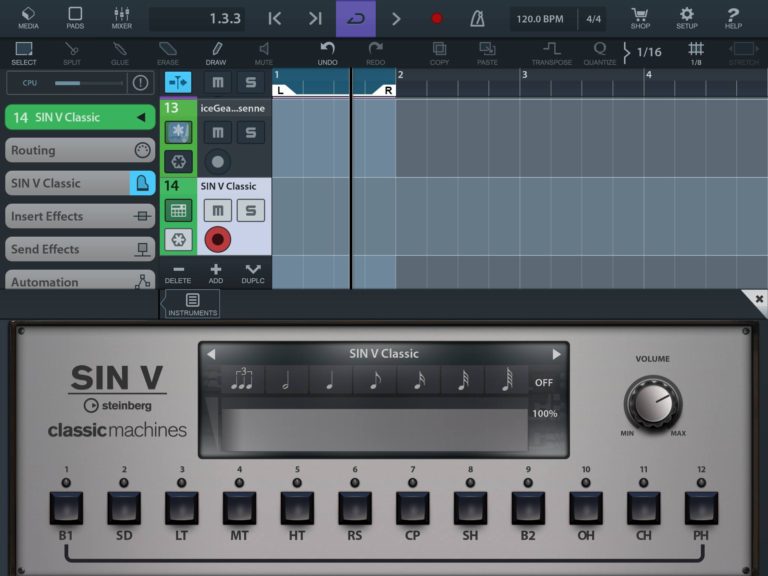
Task: Open the Transpose function
Action: [552, 53]
